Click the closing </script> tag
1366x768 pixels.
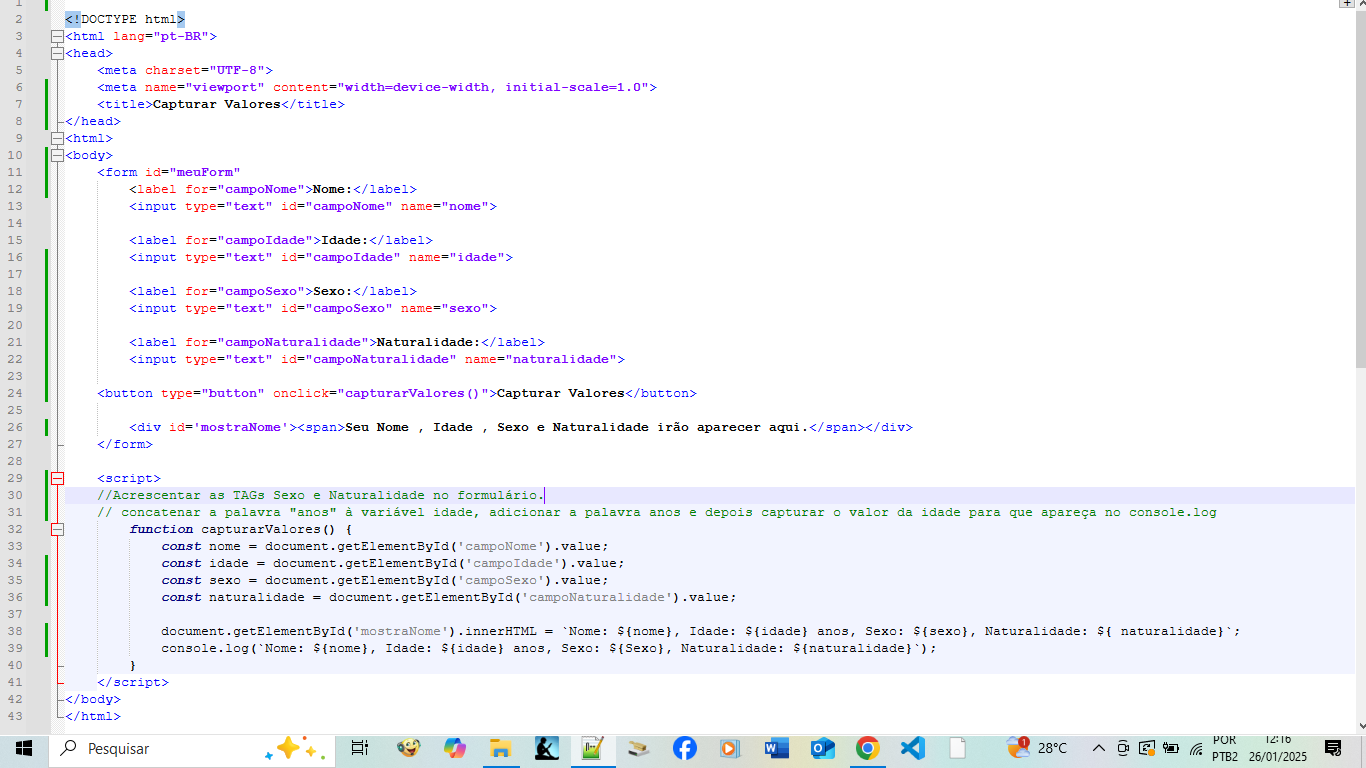tap(133, 682)
